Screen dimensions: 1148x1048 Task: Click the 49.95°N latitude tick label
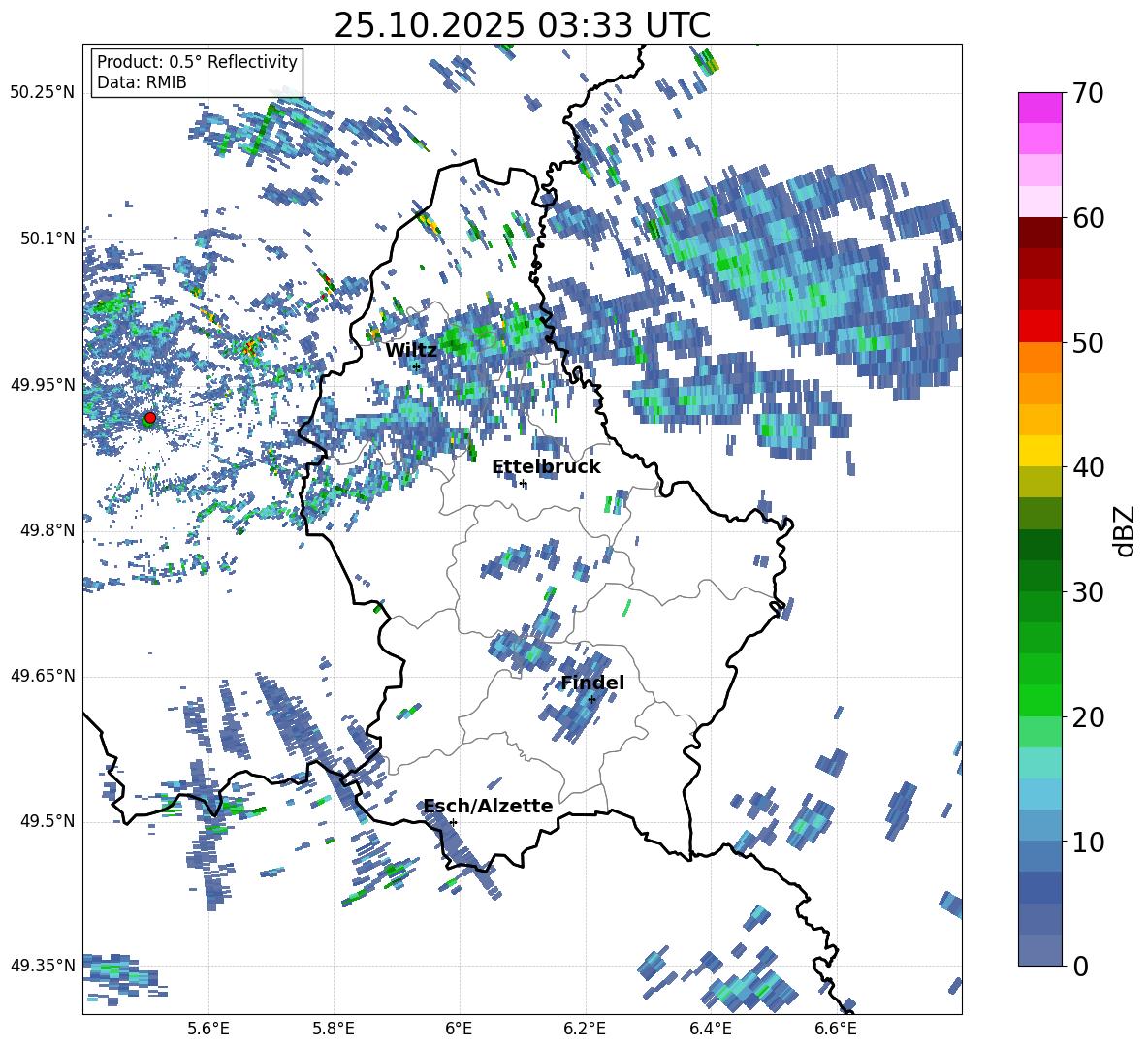[x=43, y=384]
